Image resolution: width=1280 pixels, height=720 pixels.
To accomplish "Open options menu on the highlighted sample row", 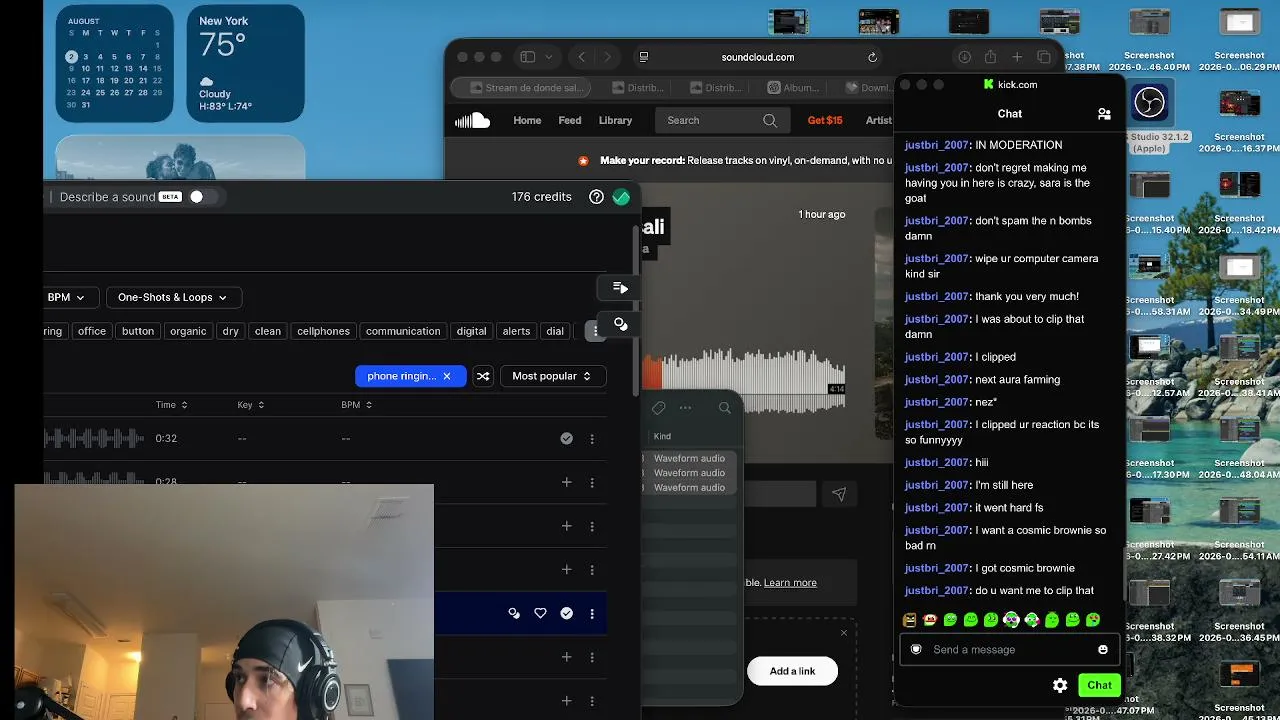I will [592, 613].
